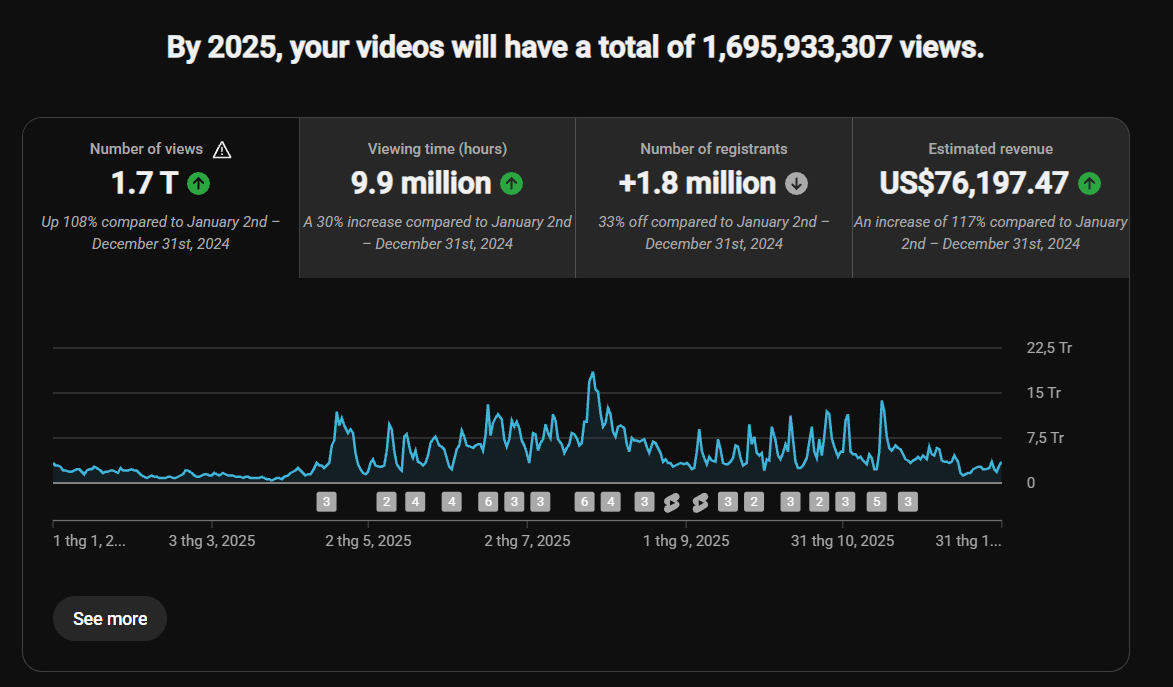
Task: Click the truncated 31 thg 1... date label
Action: pyautogui.click(x=968, y=540)
